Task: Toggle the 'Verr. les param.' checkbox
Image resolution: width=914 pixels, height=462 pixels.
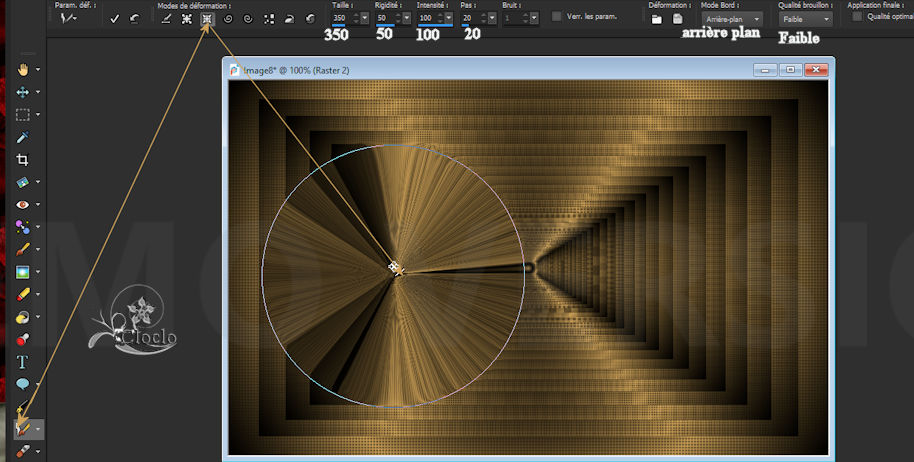Action: point(557,18)
